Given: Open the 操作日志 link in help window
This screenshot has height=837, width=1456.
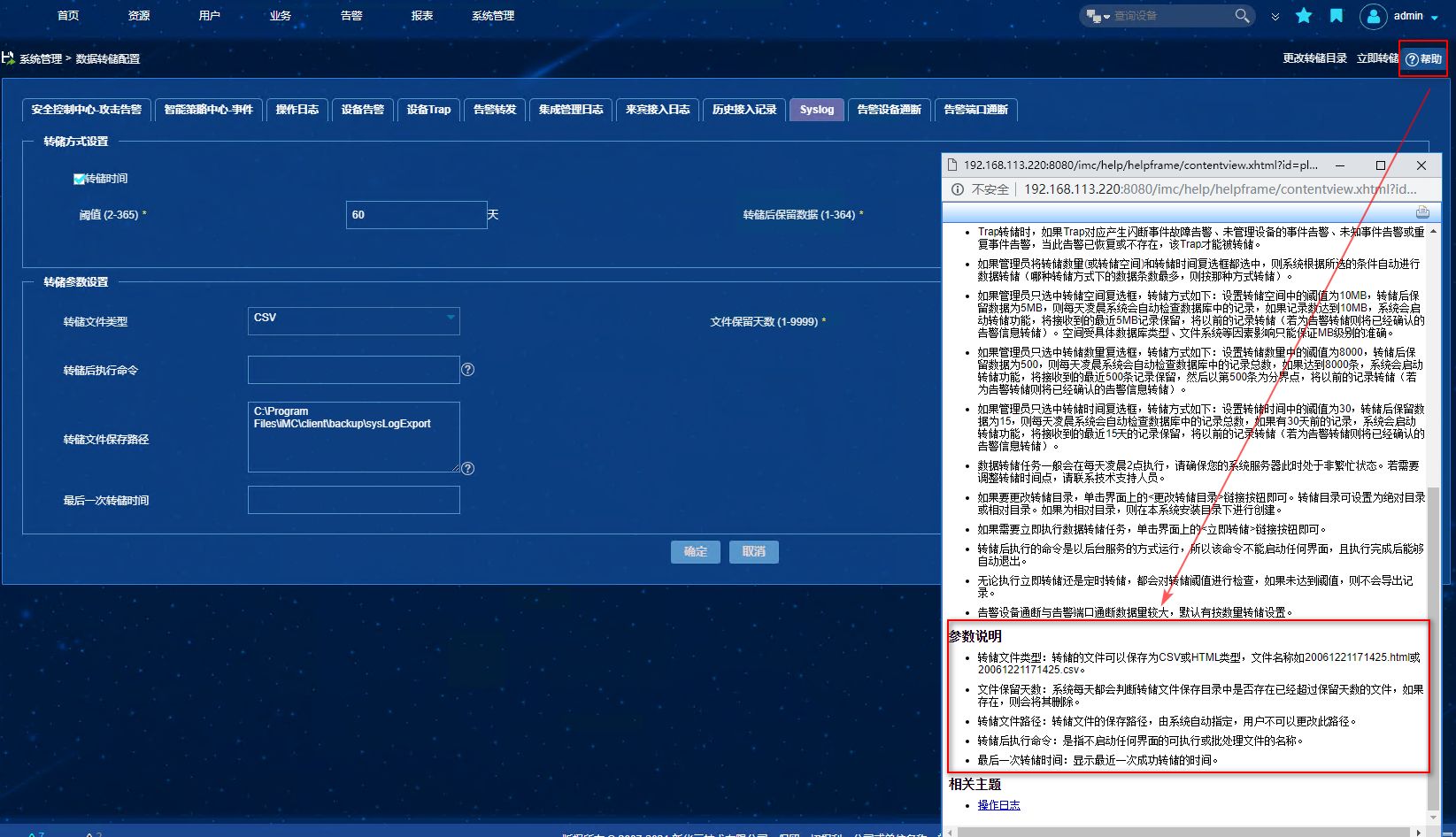Looking at the screenshot, I should [x=999, y=805].
